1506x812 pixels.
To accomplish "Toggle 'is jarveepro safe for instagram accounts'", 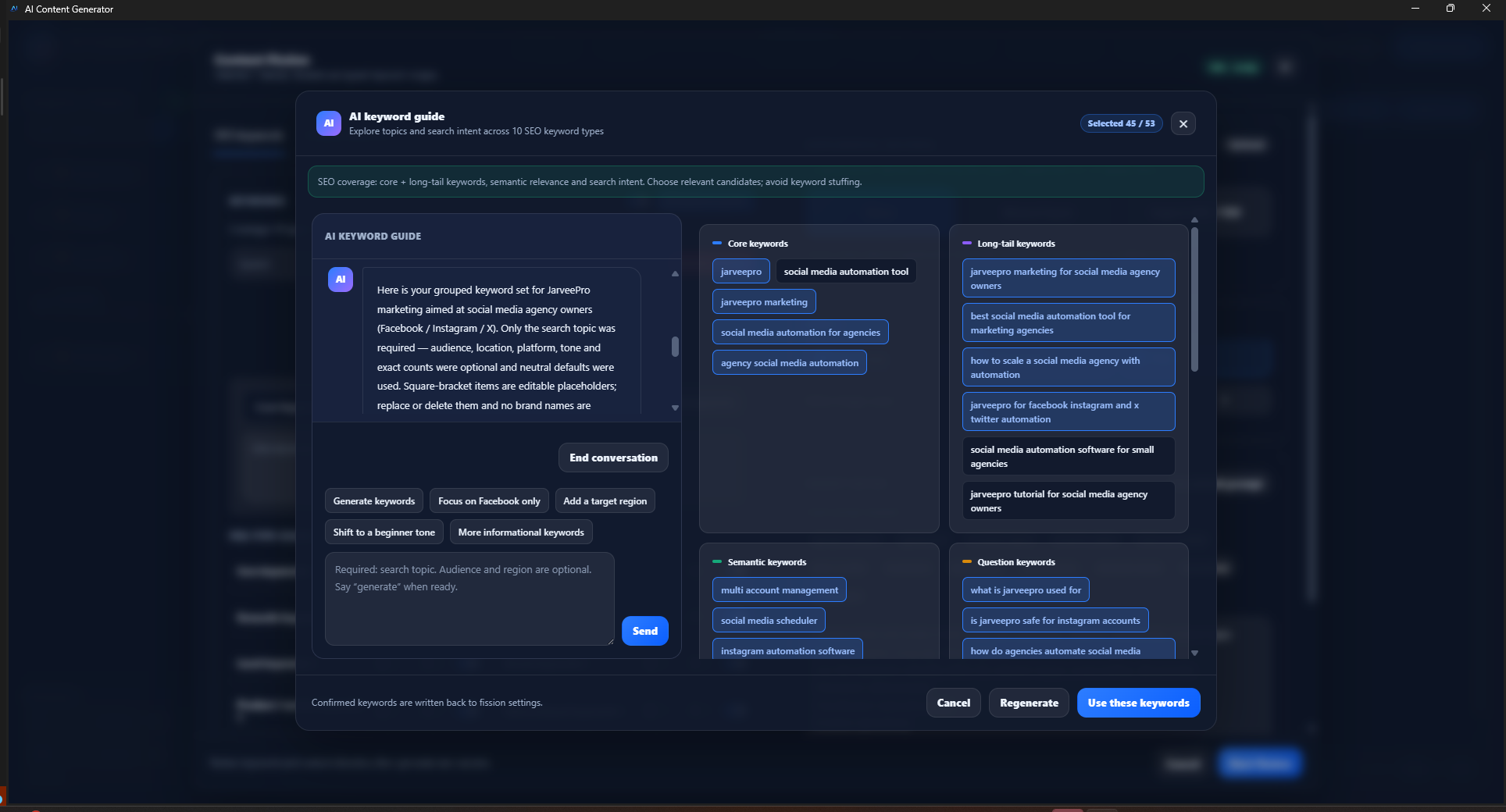I will (x=1055, y=621).
